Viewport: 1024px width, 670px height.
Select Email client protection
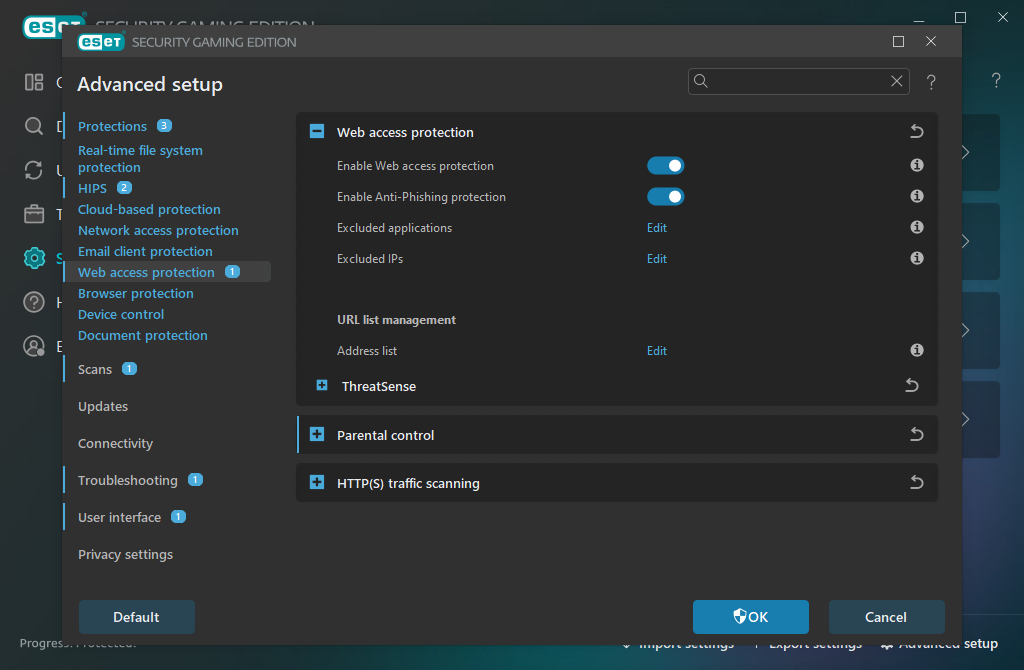click(x=145, y=251)
